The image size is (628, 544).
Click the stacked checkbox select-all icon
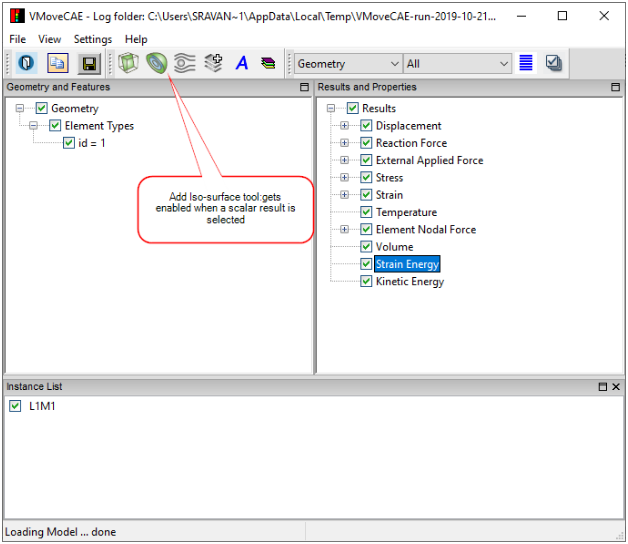pyautogui.click(x=554, y=63)
